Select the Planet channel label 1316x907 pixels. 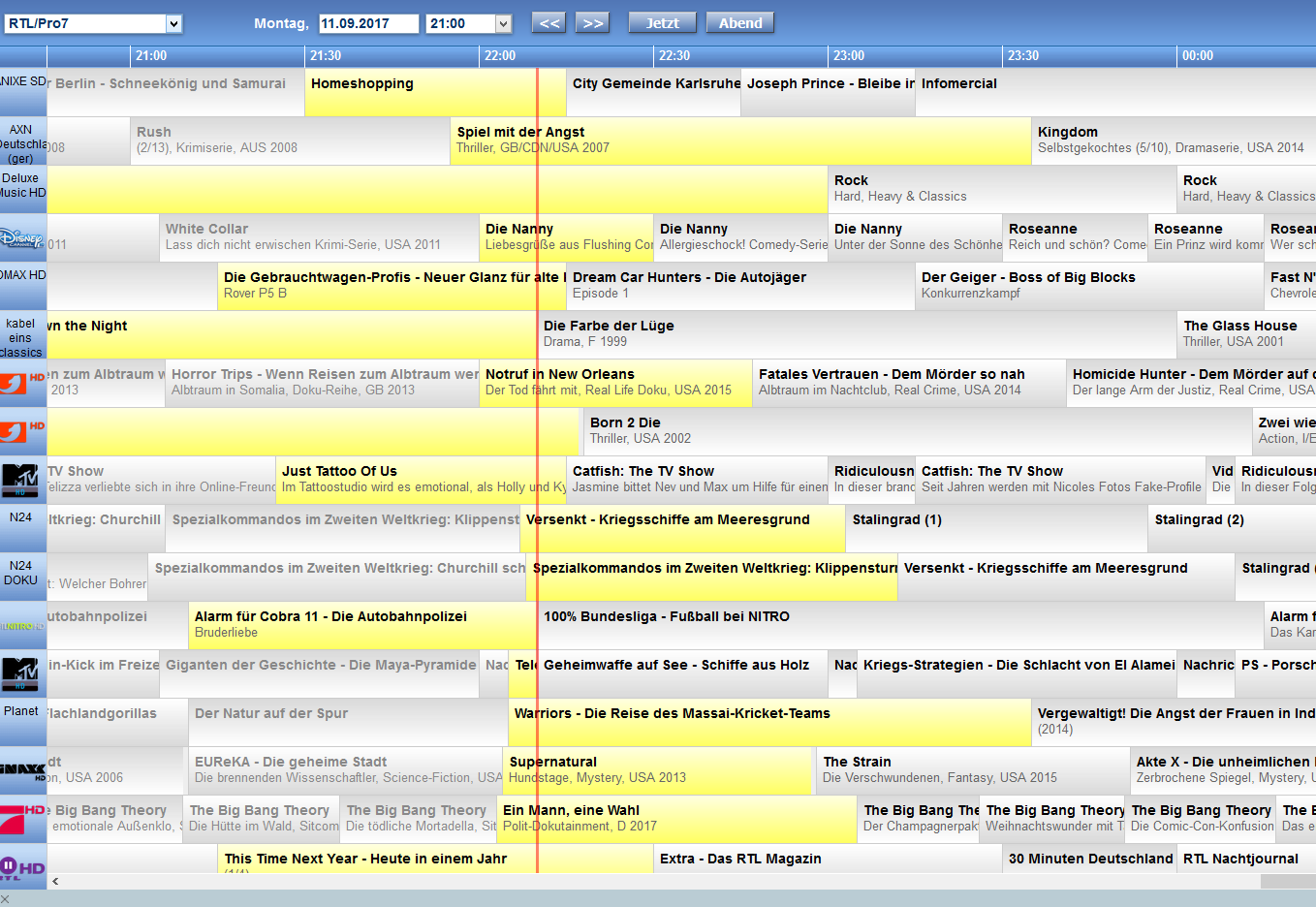(x=23, y=722)
